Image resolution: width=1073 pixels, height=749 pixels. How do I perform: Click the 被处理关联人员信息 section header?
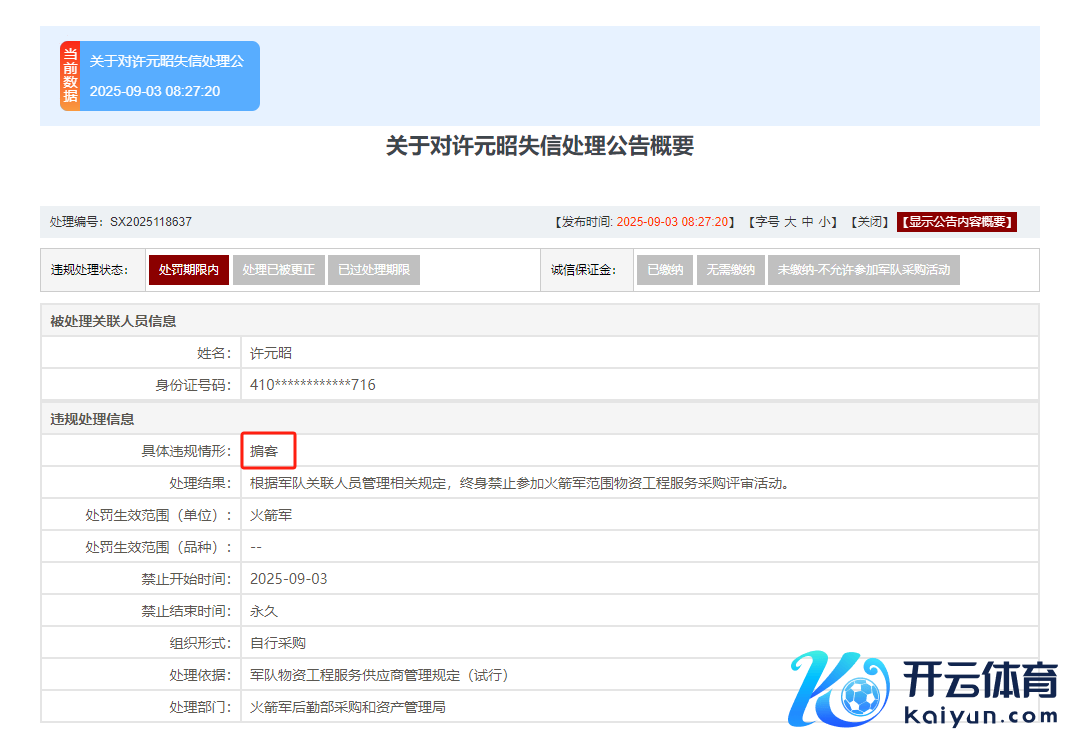tap(113, 321)
